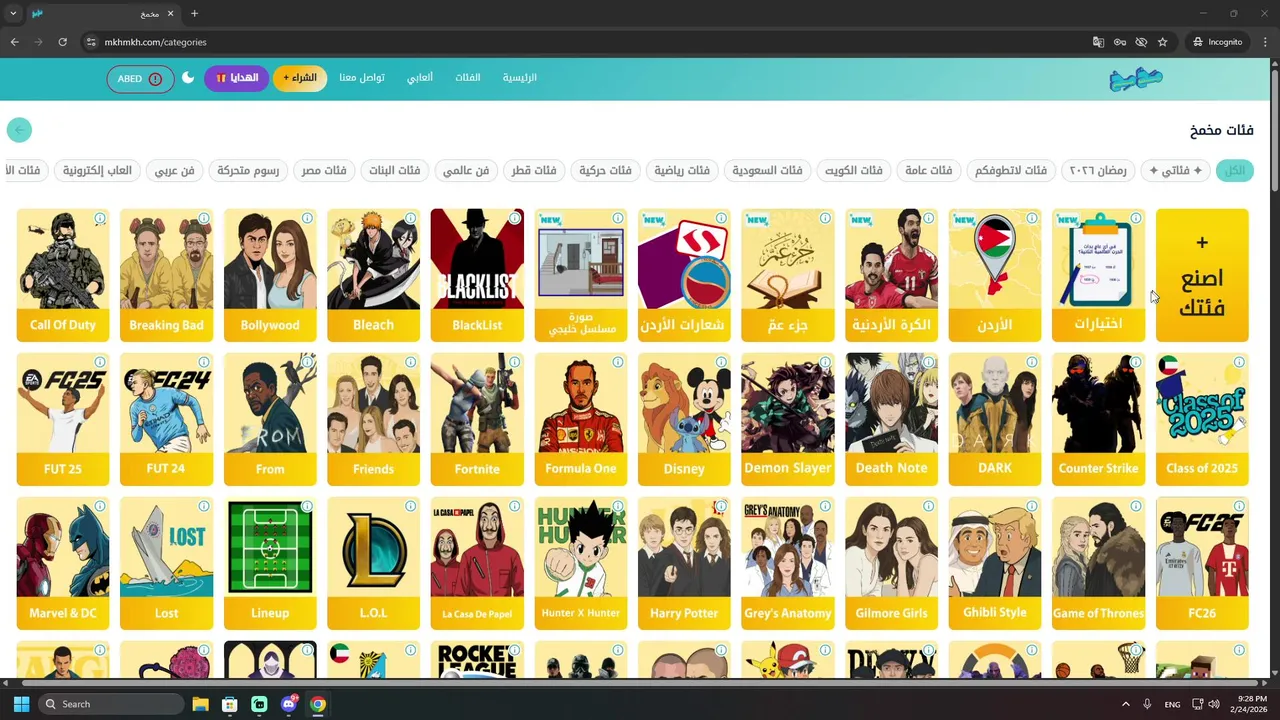Click info icon on Bleach card
Viewport: 1280px width, 720px height.
(x=411, y=218)
